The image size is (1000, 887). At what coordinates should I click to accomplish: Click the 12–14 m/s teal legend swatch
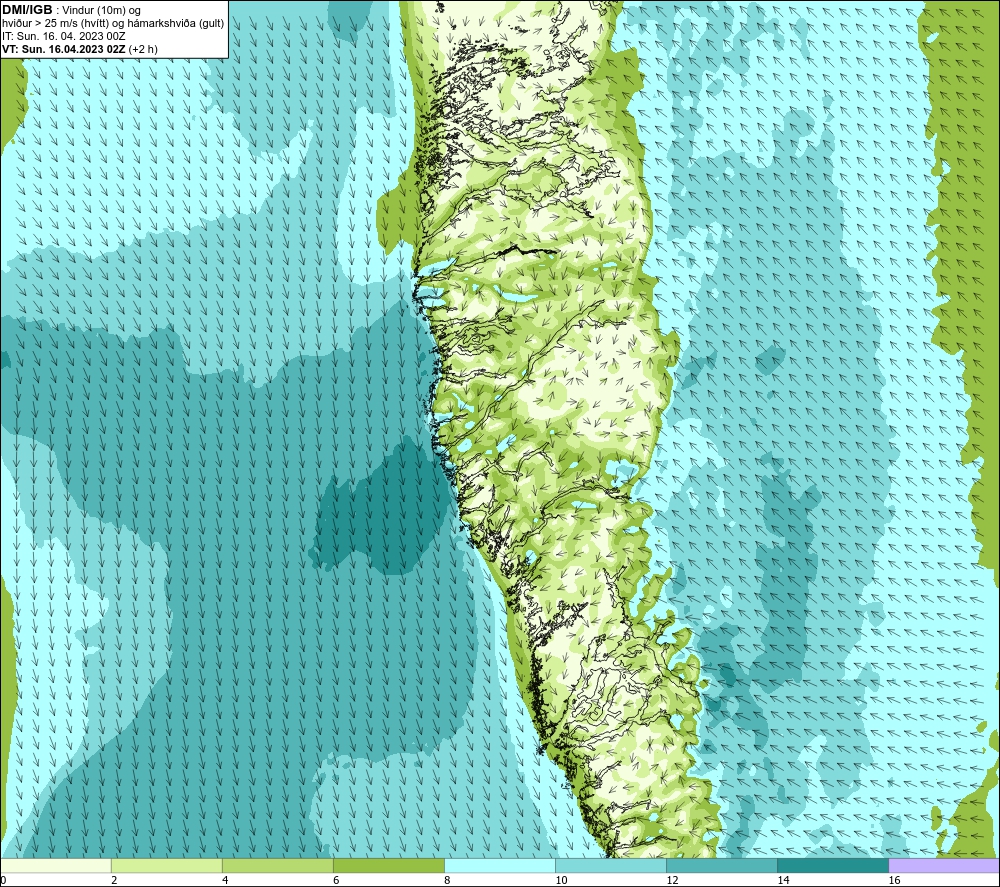tap(722, 865)
